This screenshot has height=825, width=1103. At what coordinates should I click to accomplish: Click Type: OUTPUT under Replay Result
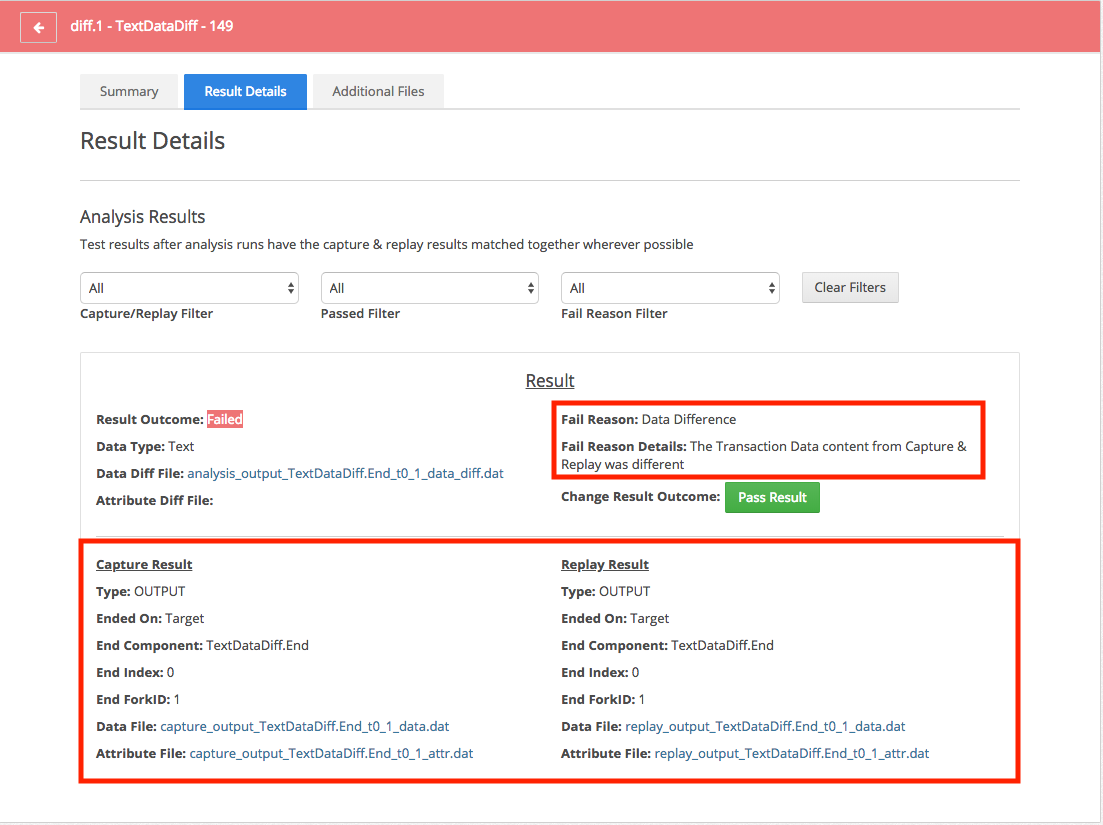[606, 591]
